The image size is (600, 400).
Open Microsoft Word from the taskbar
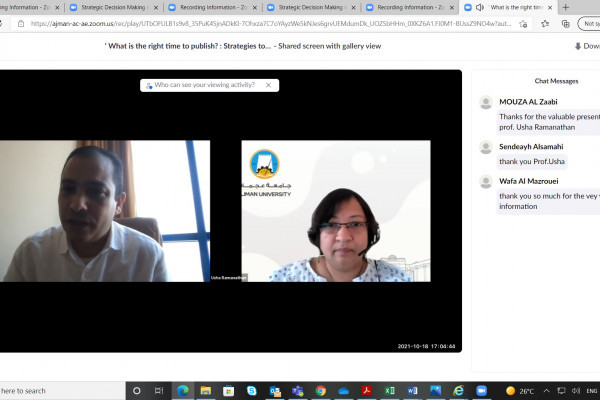pos(413,390)
